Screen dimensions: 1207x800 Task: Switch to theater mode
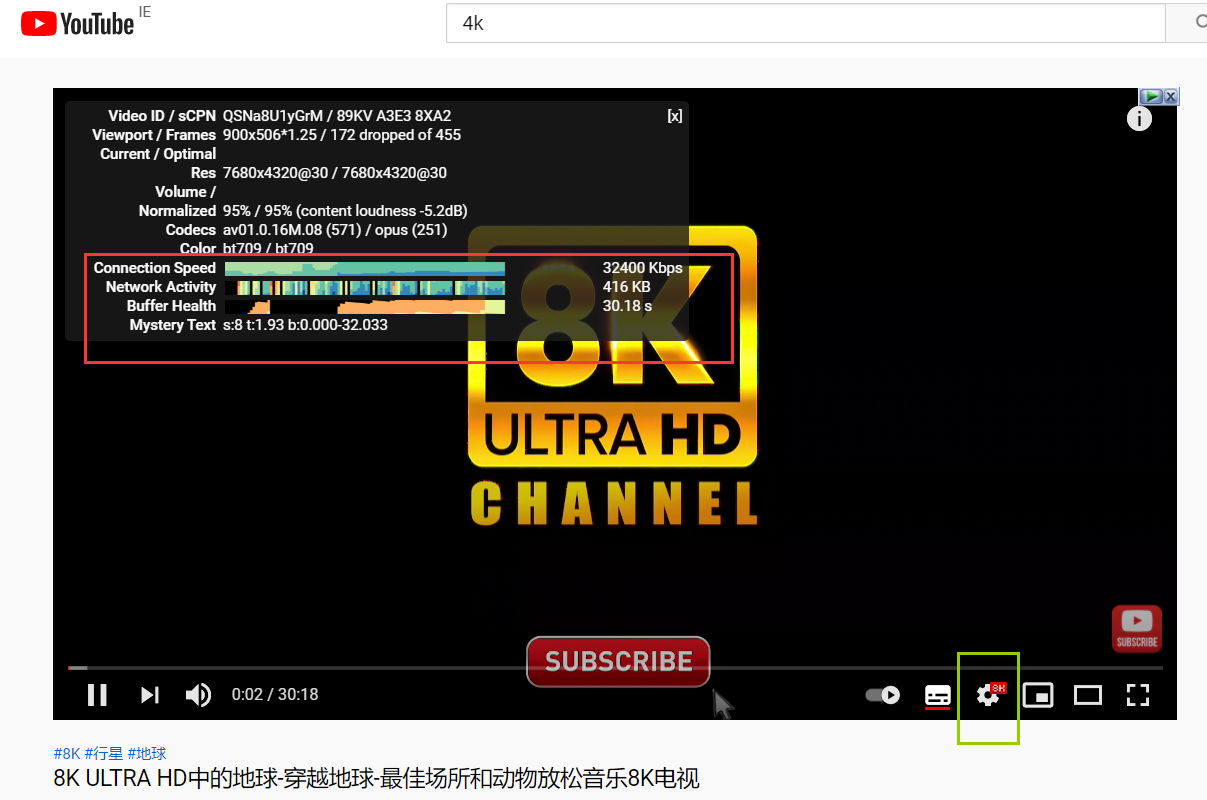coord(1088,695)
